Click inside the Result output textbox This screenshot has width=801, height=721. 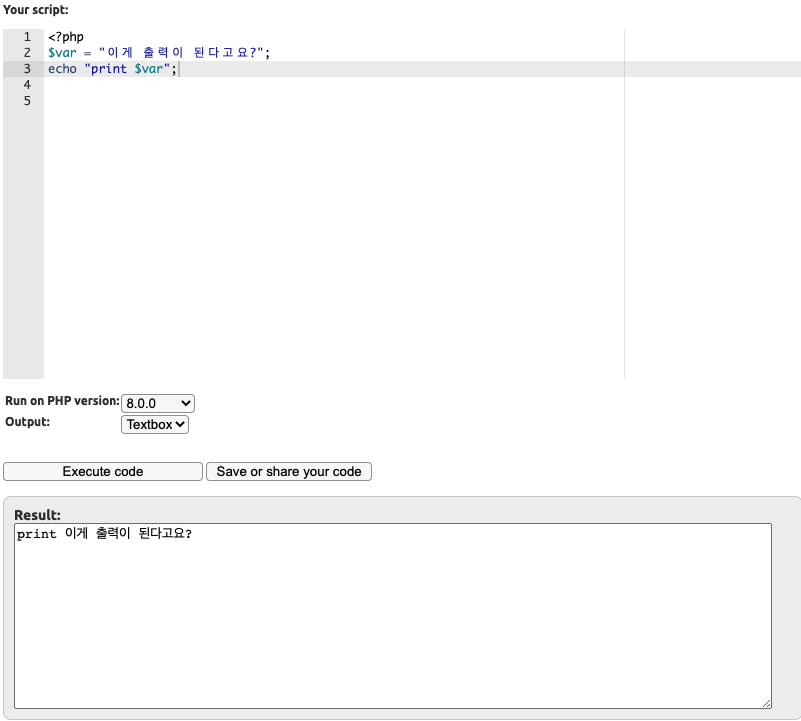(x=393, y=616)
